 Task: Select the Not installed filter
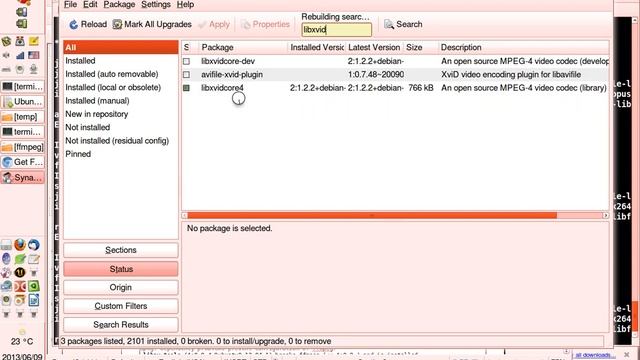point(121,127)
